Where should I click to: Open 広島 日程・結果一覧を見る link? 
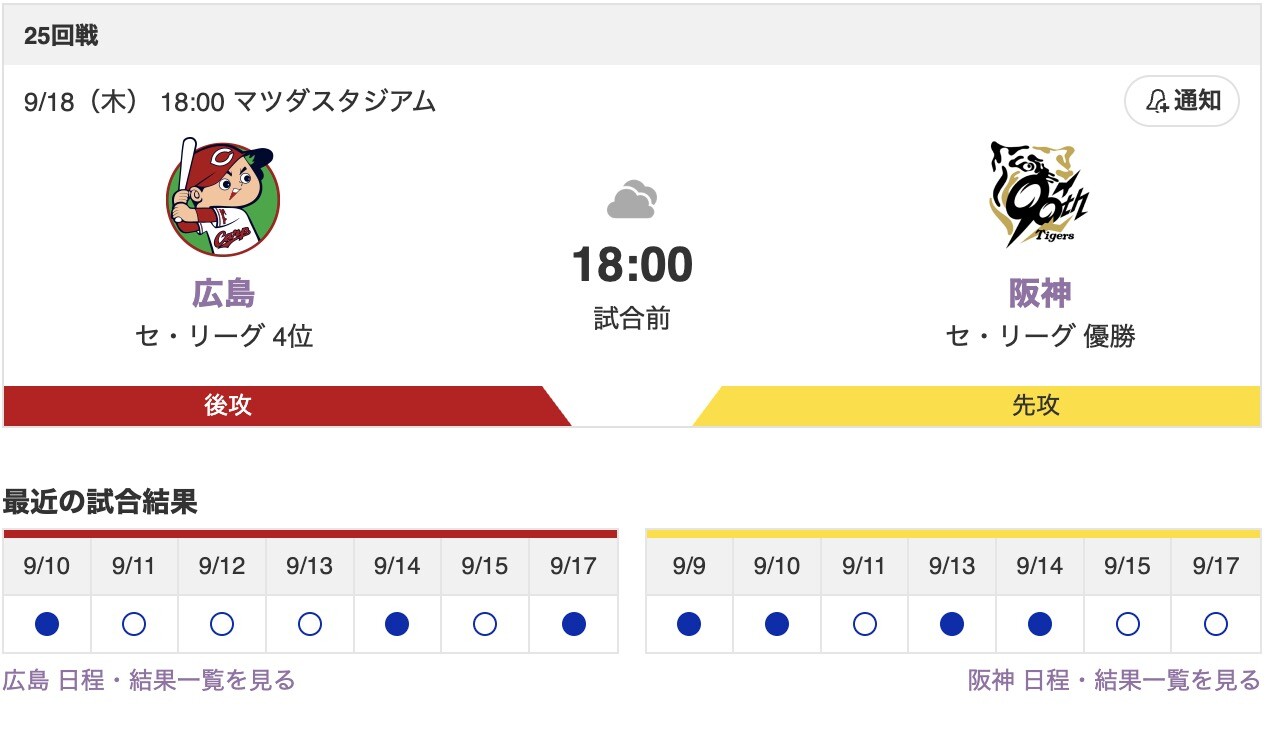pos(149,681)
